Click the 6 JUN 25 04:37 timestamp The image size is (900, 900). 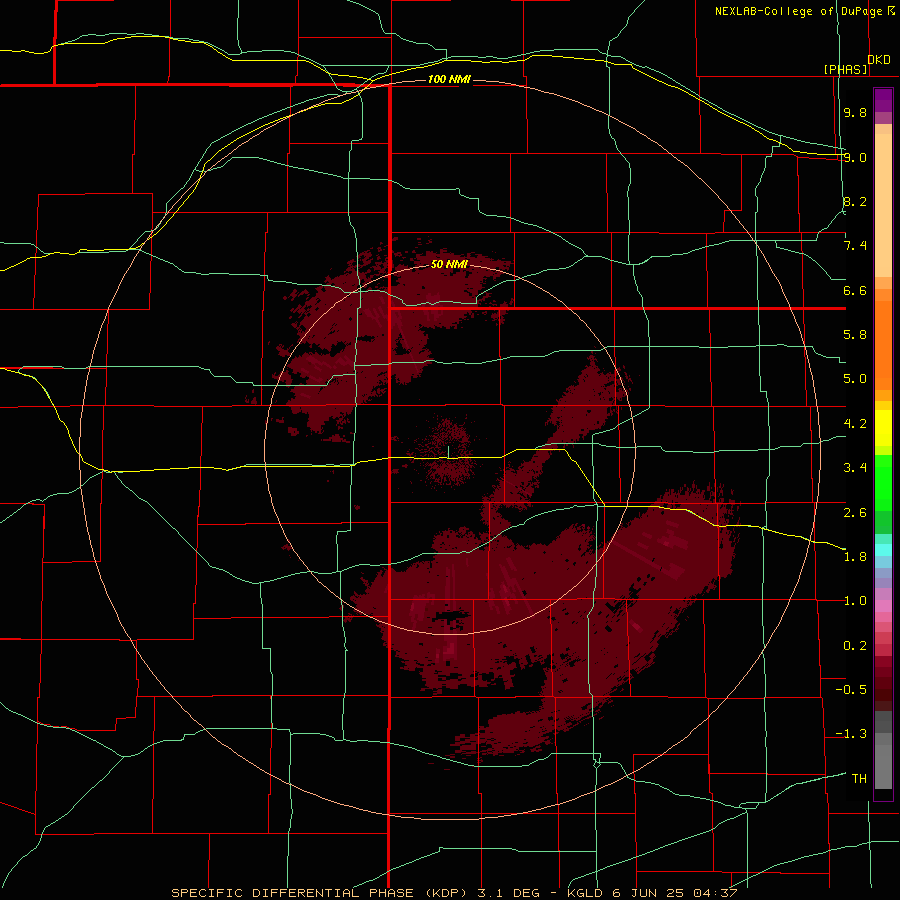point(674,893)
